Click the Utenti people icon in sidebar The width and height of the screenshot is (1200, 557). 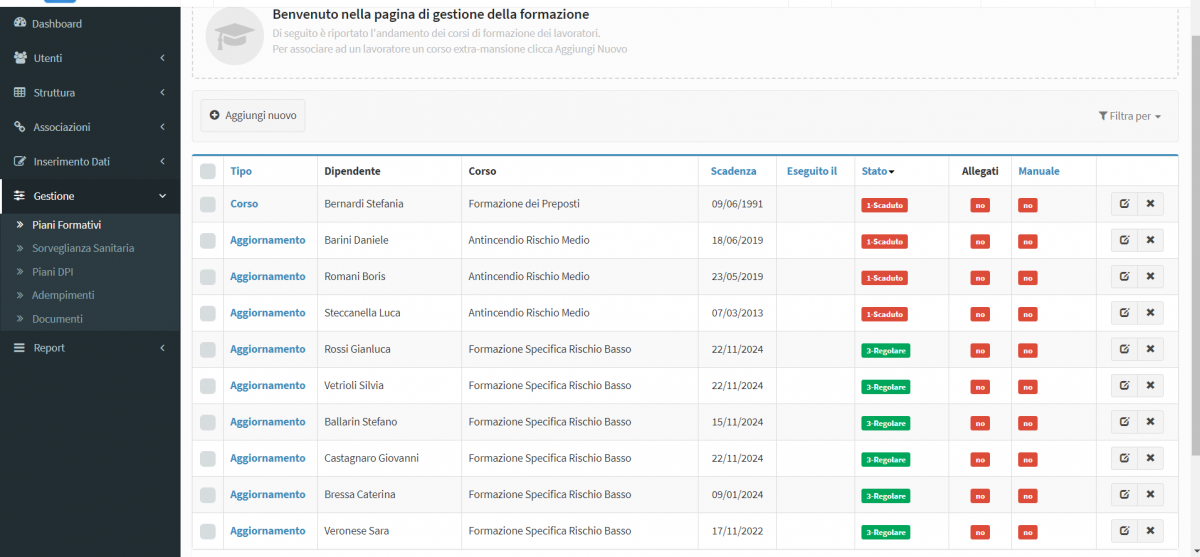click(20, 58)
